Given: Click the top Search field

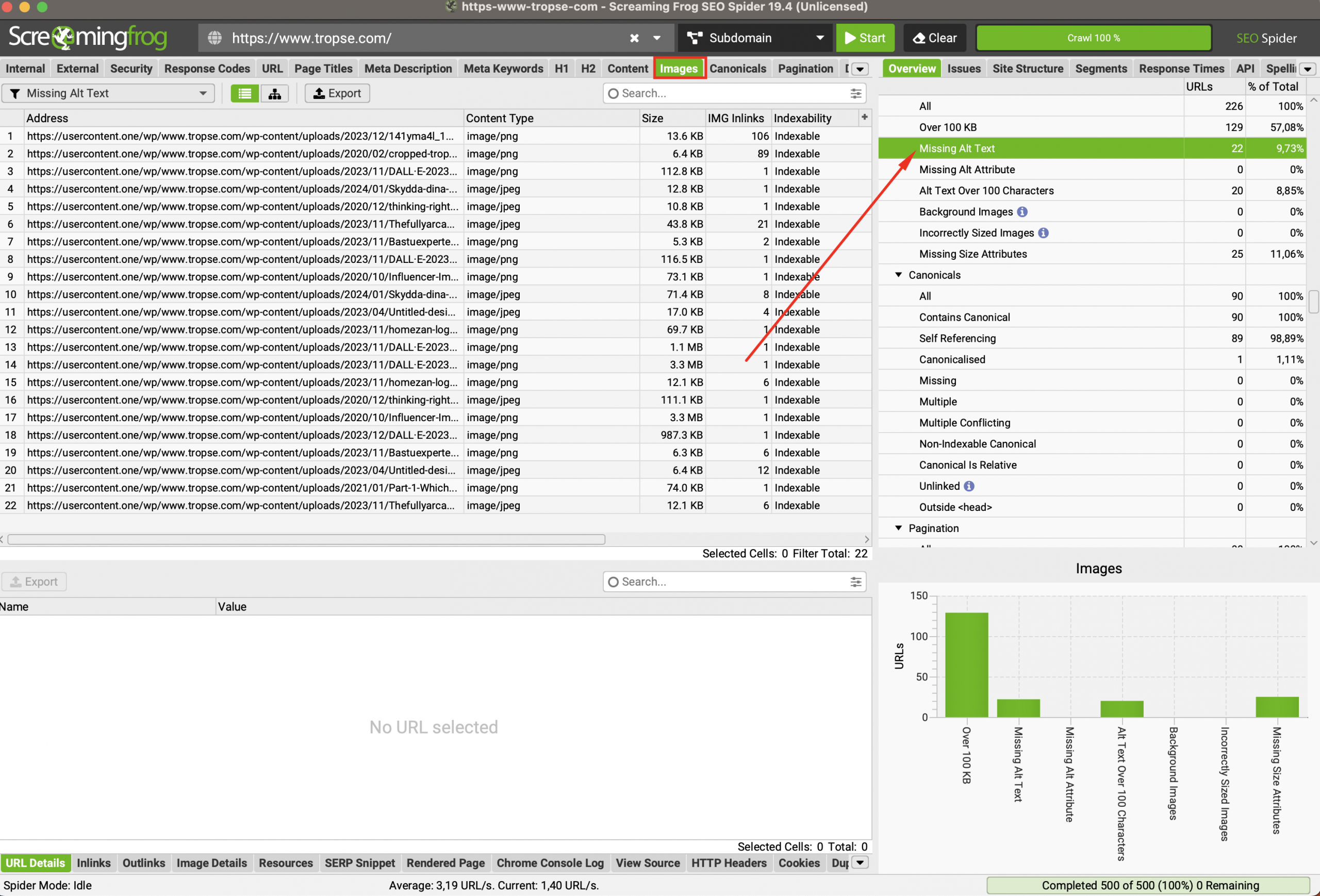Looking at the screenshot, I should pos(734,93).
